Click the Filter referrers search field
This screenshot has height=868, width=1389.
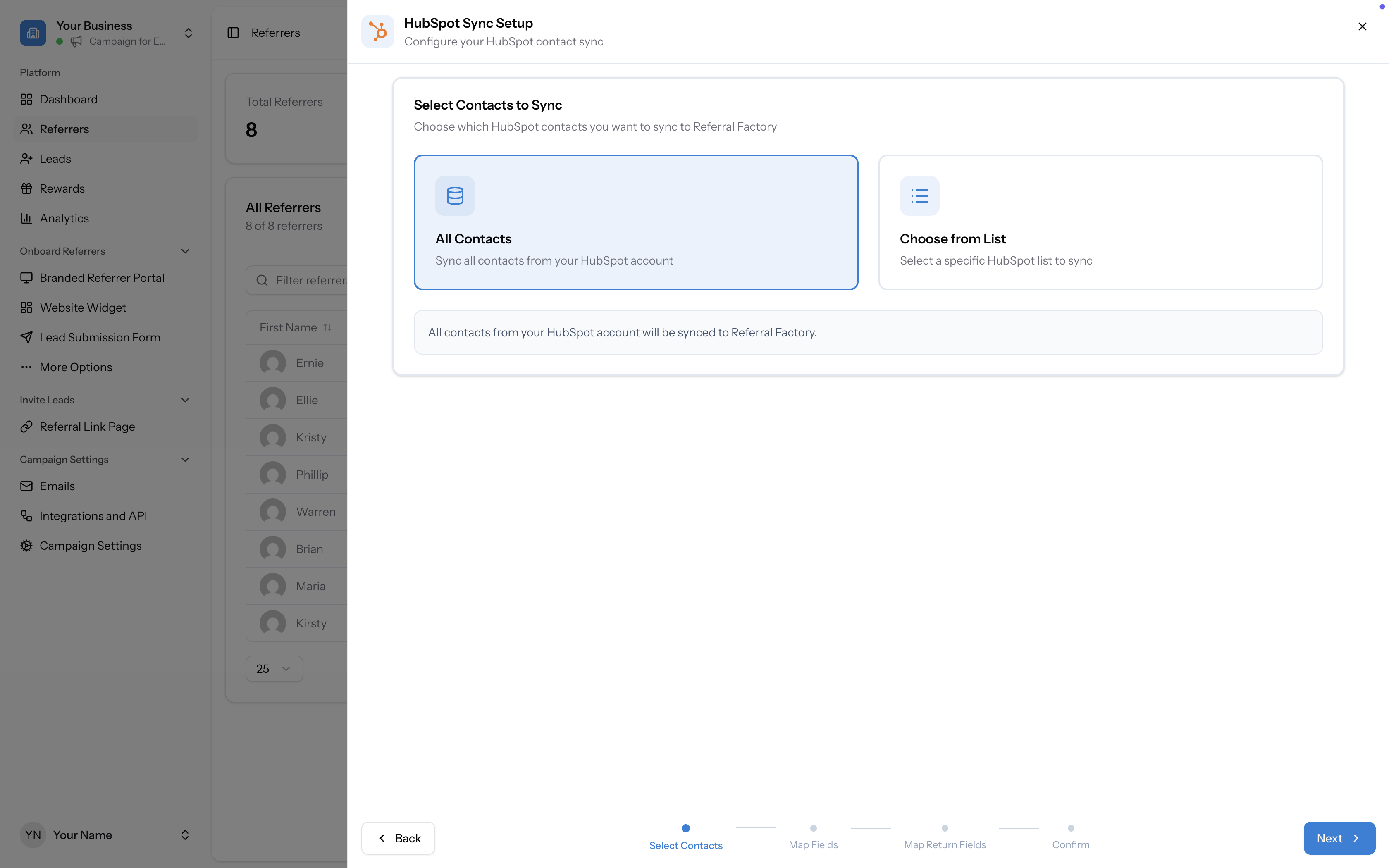coord(310,280)
